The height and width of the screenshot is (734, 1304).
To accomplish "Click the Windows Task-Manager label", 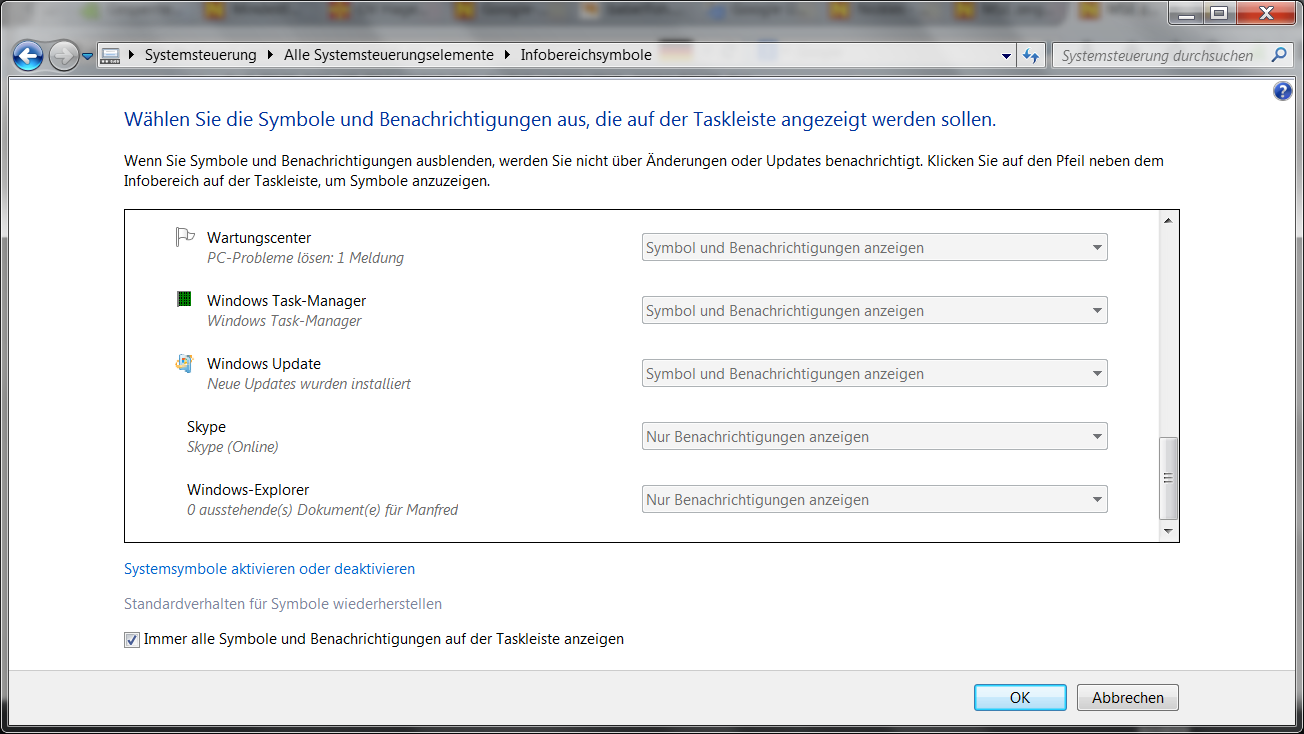I will 286,301.
